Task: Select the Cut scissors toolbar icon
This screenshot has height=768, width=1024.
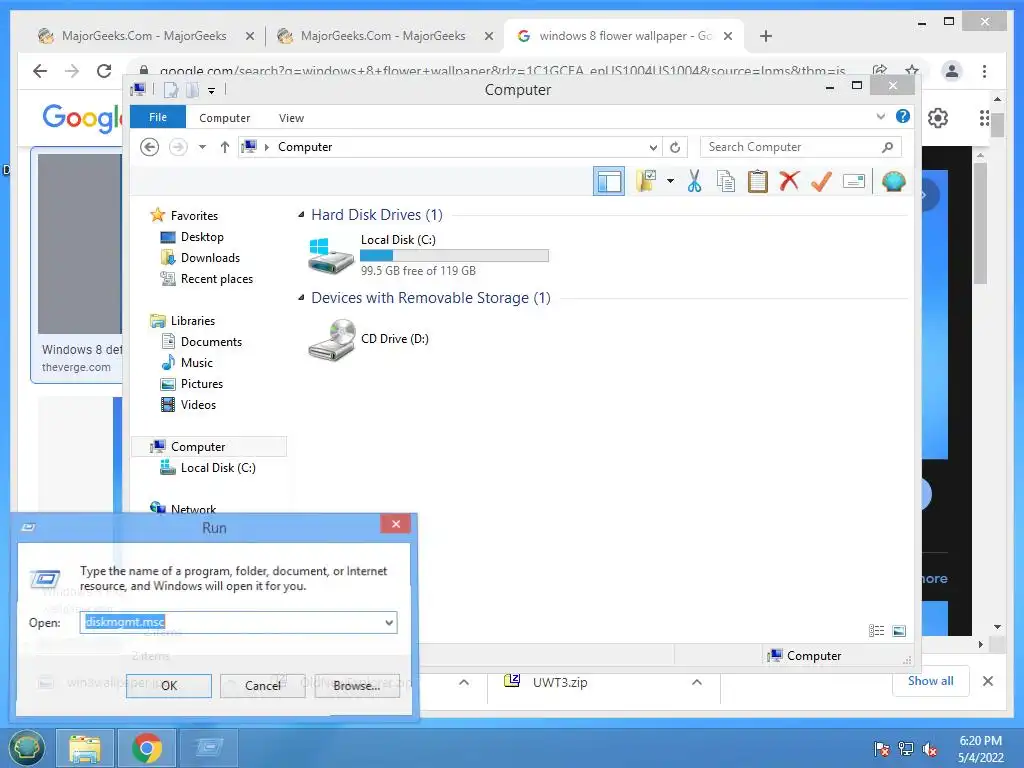Action: coord(694,181)
